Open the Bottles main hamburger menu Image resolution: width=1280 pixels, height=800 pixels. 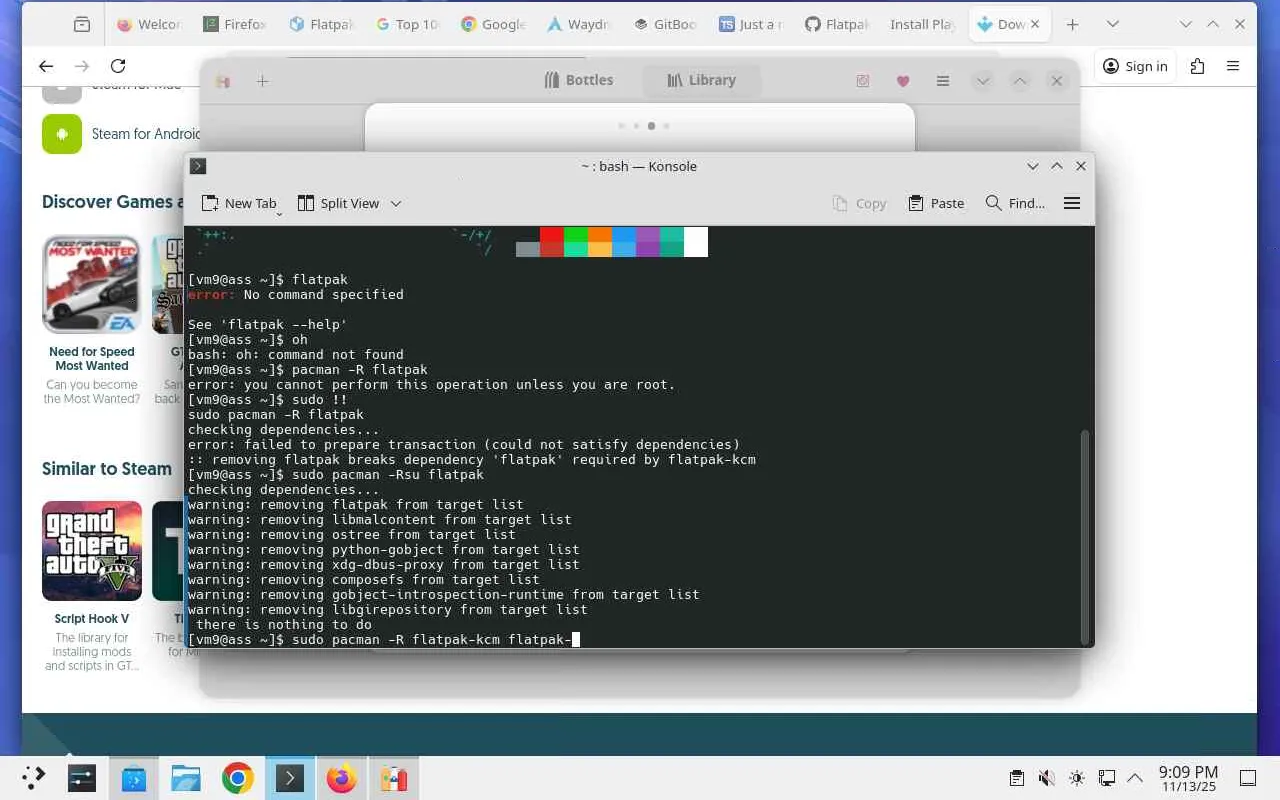tap(942, 81)
